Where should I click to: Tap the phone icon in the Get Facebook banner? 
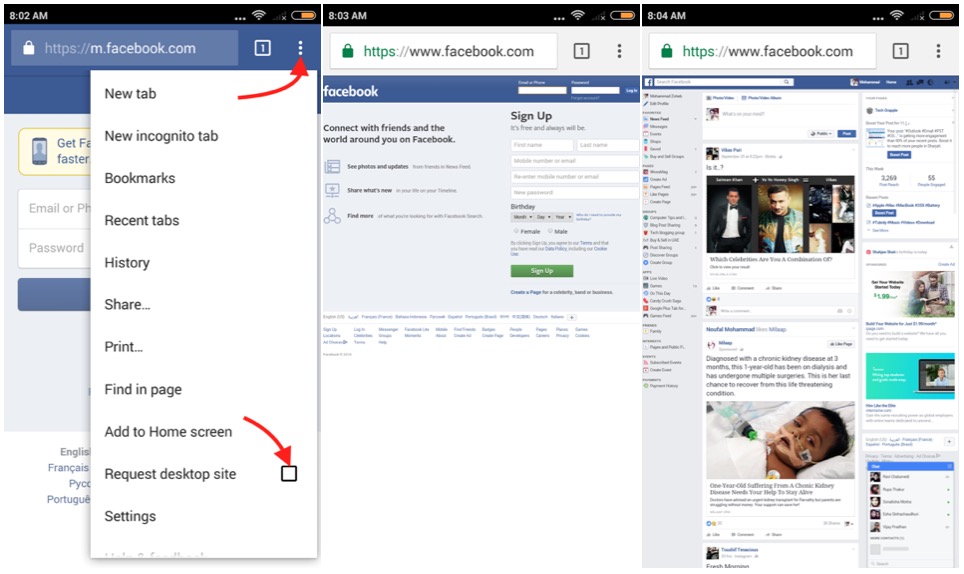point(39,151)
